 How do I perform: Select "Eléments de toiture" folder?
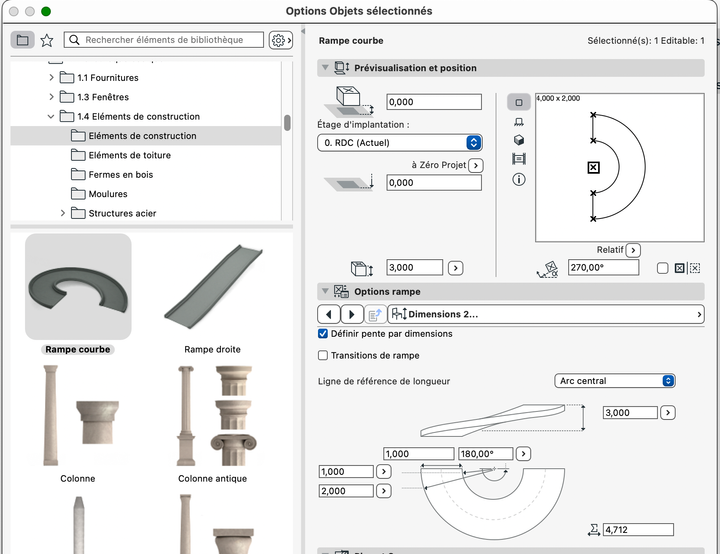tap(129, 155)
